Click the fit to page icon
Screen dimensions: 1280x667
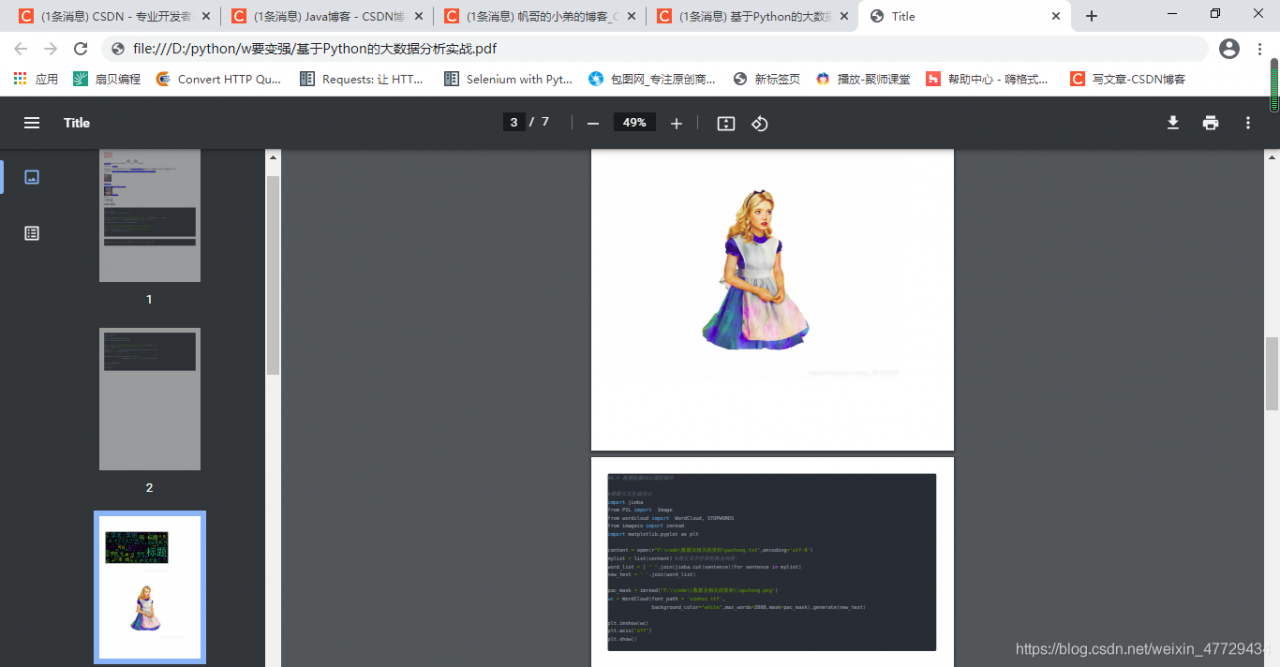coord(726,123)
